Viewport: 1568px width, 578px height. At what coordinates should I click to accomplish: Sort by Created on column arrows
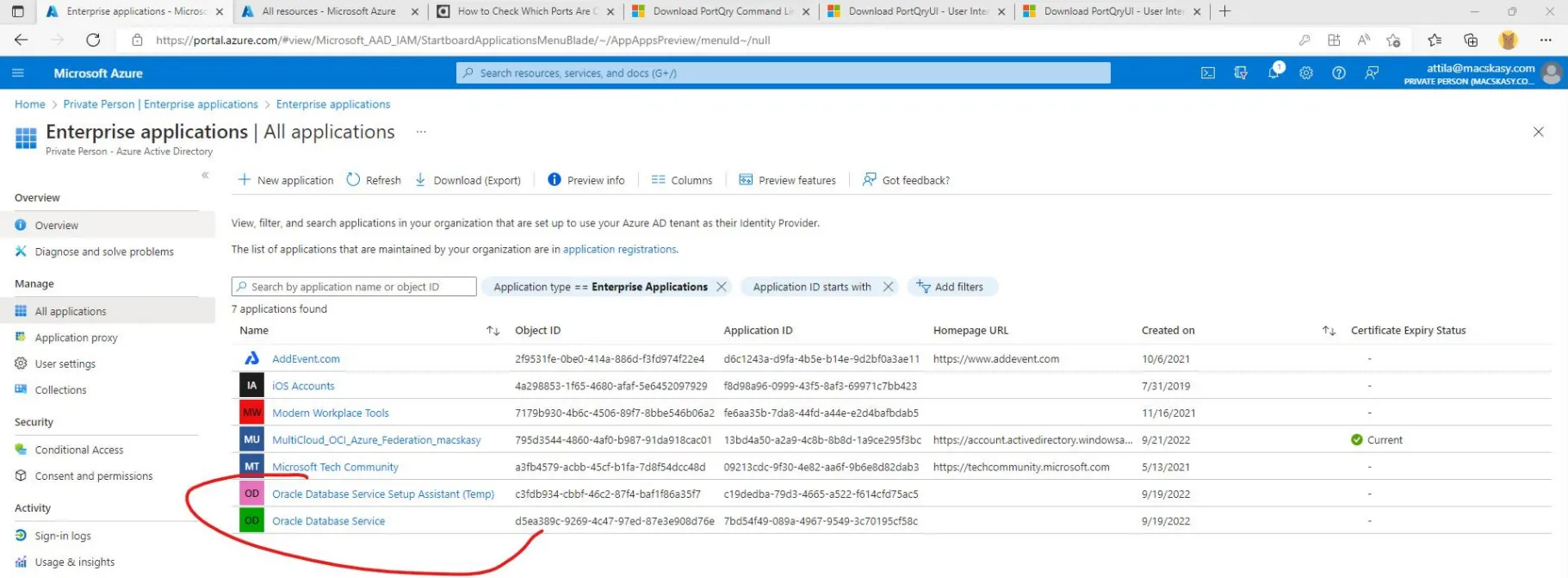[1329, 331]
